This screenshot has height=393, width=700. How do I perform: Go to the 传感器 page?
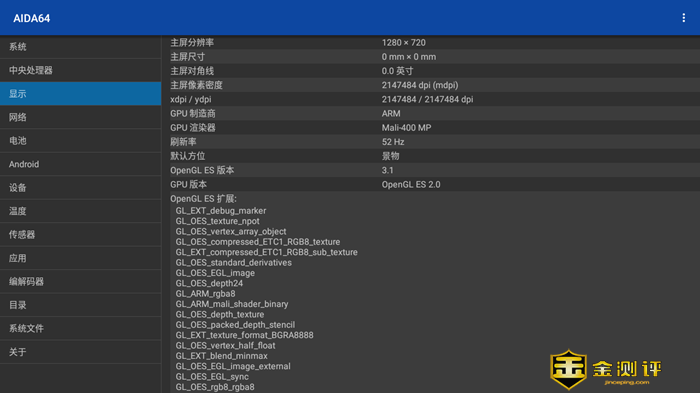point(80,234)
